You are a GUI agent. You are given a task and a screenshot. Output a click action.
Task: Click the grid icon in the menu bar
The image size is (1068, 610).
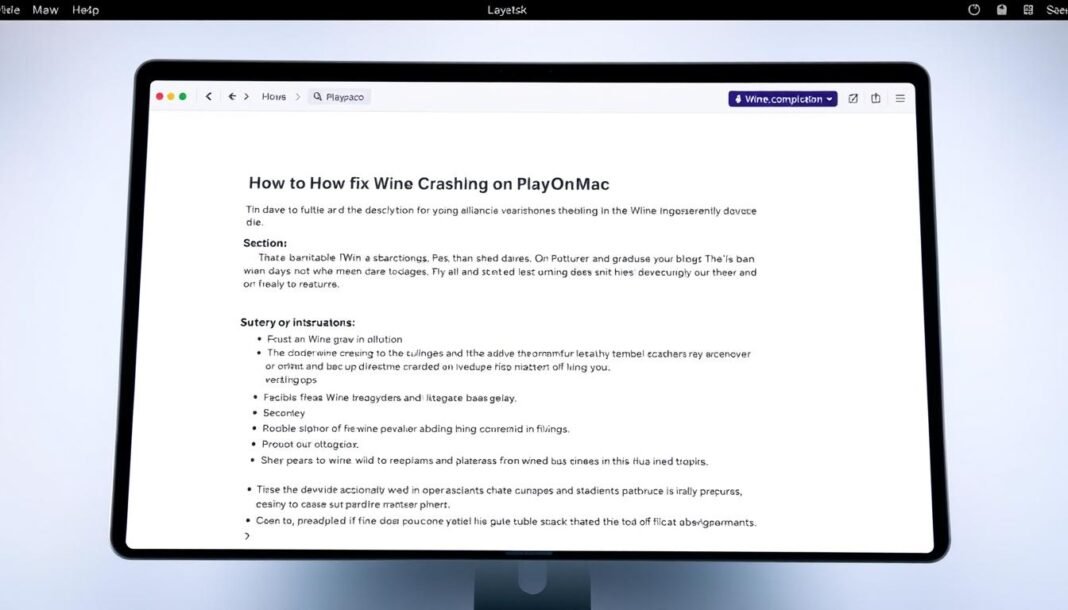pyautogui.click(x=1028, y=10)
